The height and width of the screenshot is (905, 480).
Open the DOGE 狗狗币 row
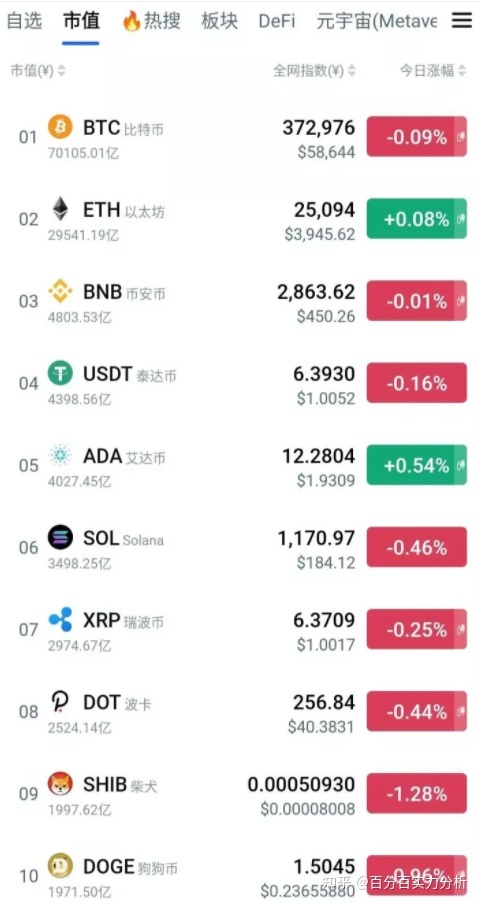point(240,874)
